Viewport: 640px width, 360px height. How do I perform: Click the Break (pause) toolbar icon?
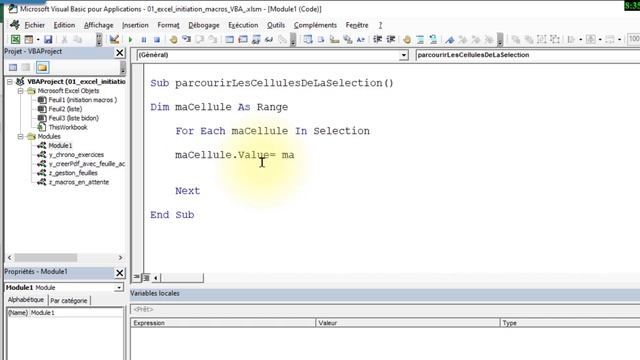(144, 40)
